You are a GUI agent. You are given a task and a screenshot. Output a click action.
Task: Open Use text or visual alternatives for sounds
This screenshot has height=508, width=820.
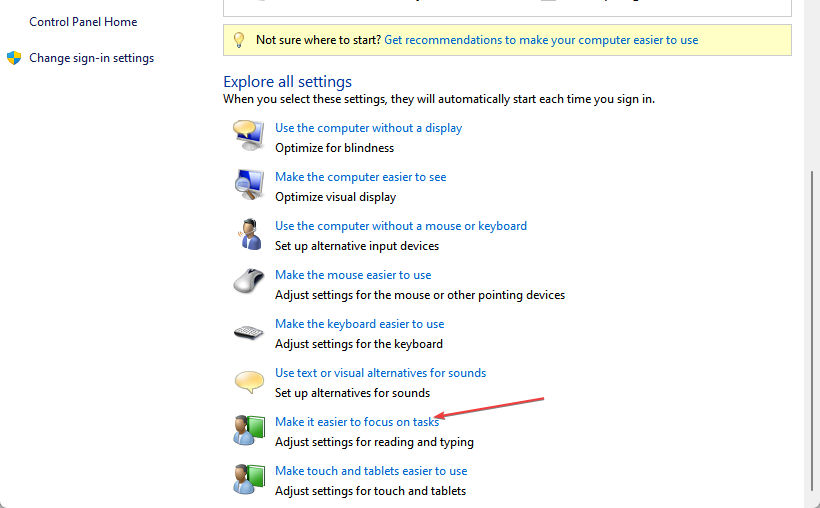(380, 373)
